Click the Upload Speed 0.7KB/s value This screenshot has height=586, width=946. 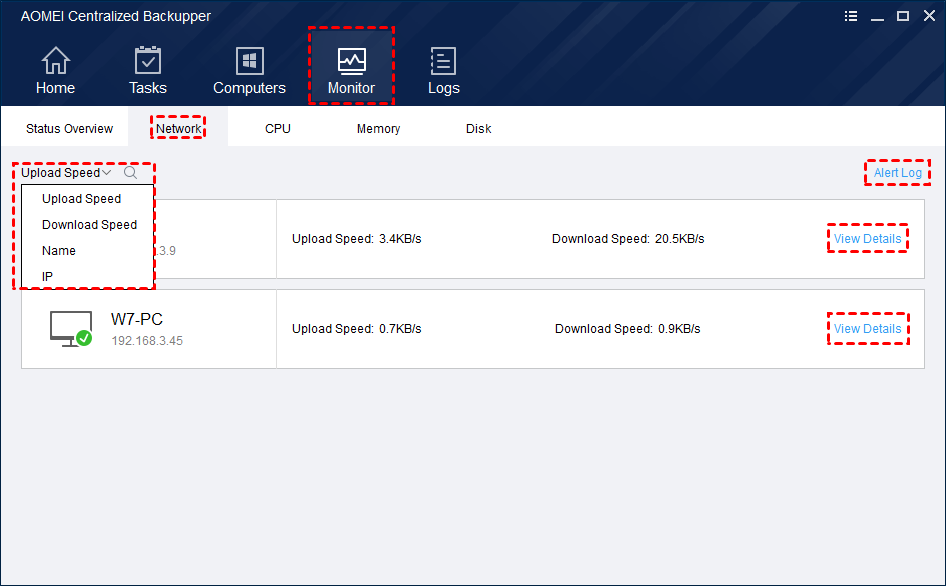400,328
